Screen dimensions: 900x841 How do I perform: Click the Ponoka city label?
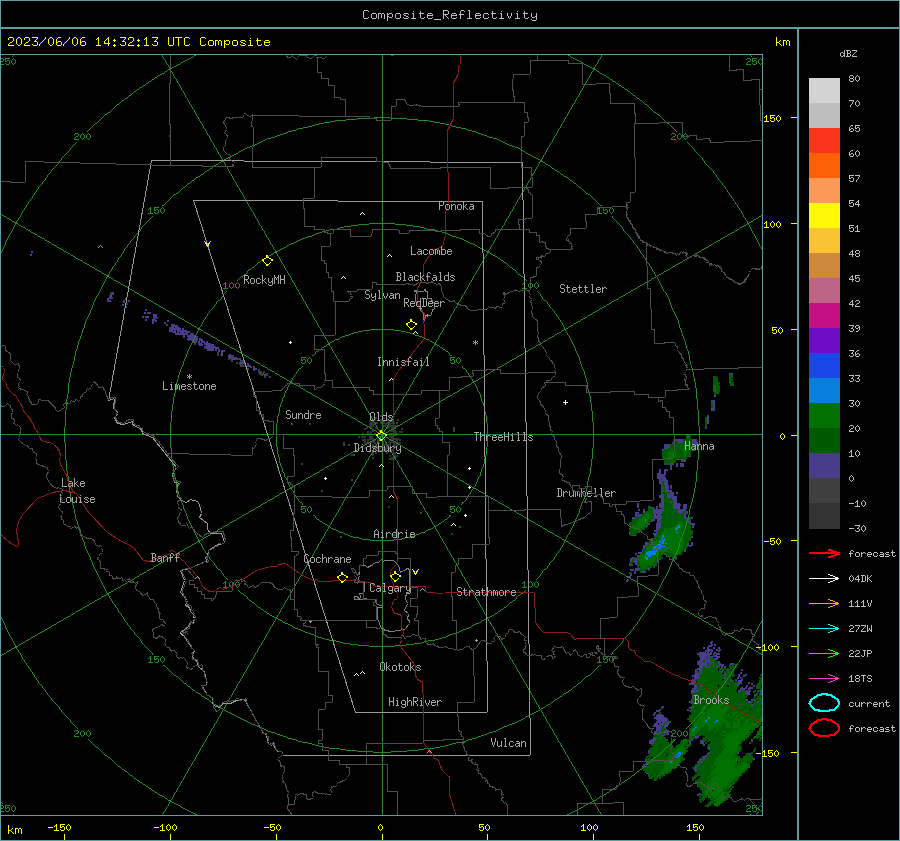456,206
